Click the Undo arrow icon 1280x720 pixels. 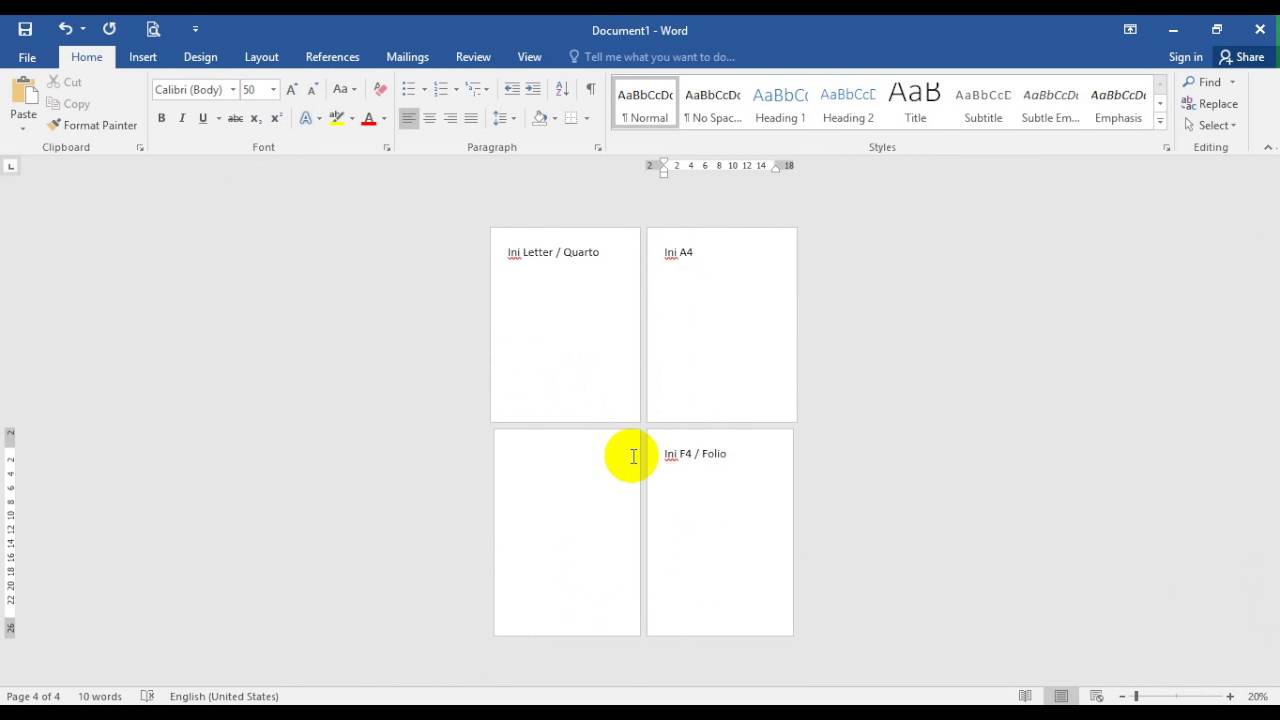[x=65, y=29]
